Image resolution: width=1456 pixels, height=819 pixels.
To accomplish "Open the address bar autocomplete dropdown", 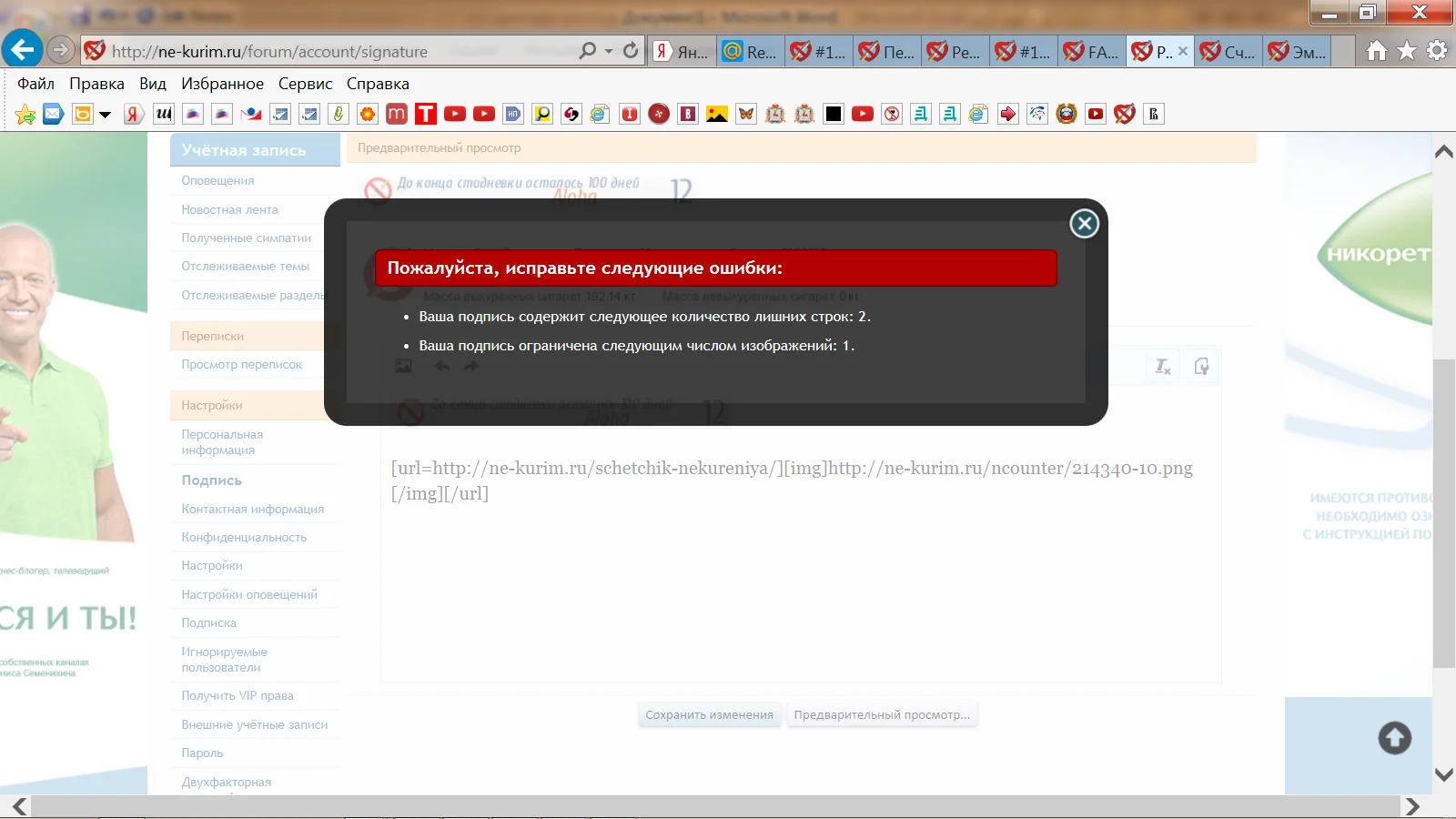I will 609,51.
